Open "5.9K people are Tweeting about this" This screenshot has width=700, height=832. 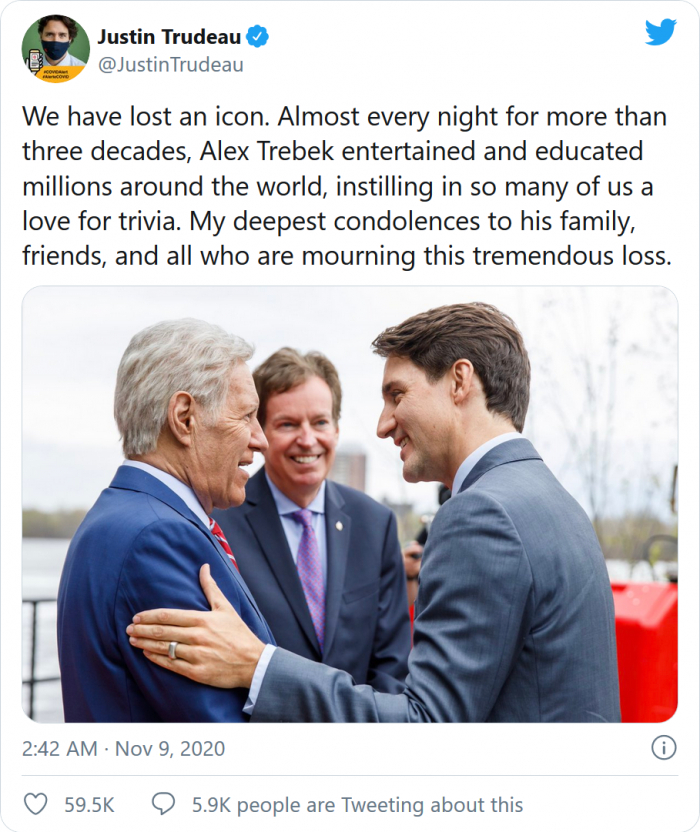tap(357, 804)
